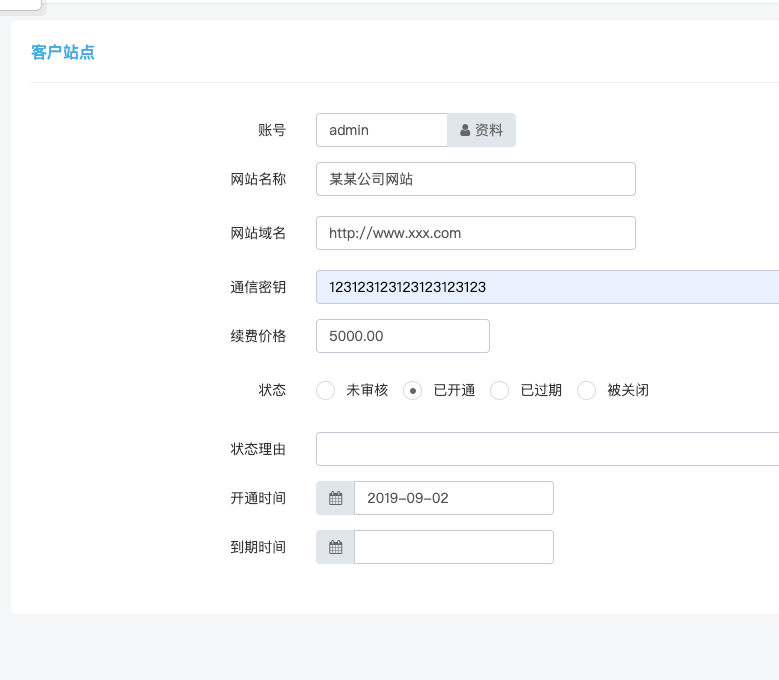Focus the empty 到期时间 date field
The height and width of the screenshot is (680, 779).
pyautogui.click(x=454, y=547)
